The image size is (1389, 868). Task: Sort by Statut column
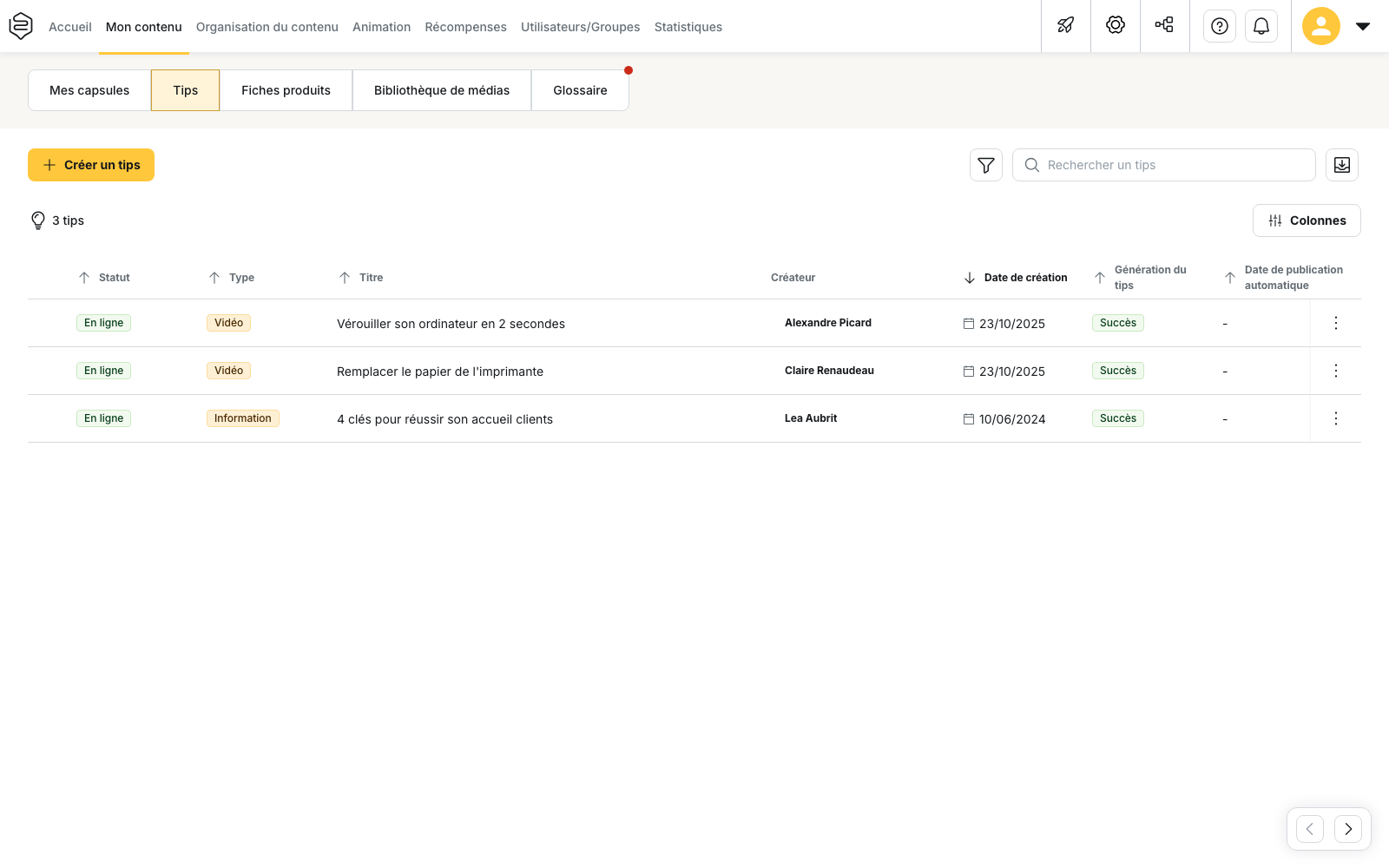tap(104, 278)
